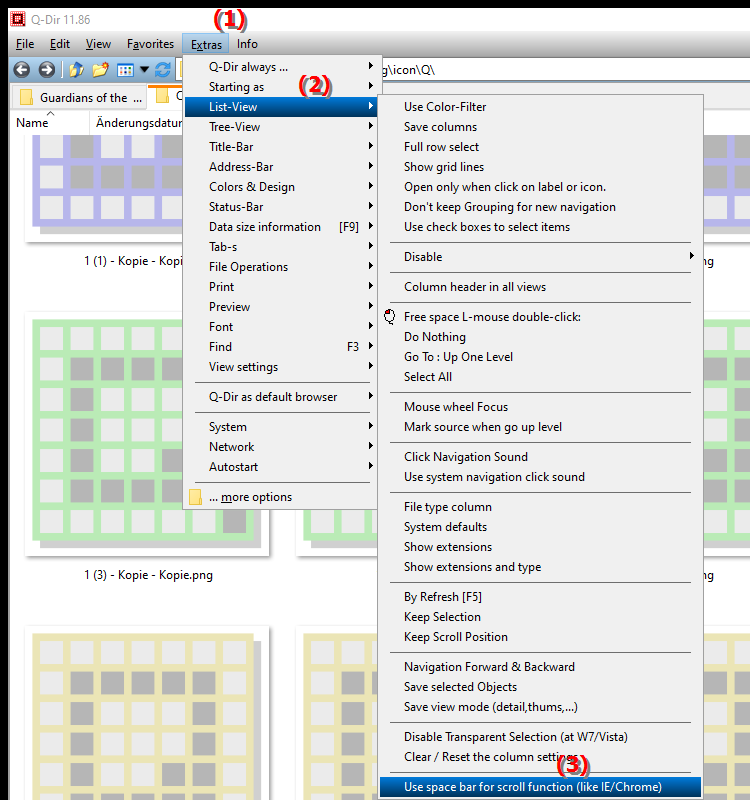The width and height of the screenshot is (750, 800).
Task: Open the folder icon beside more options
Action: [195, 497]
